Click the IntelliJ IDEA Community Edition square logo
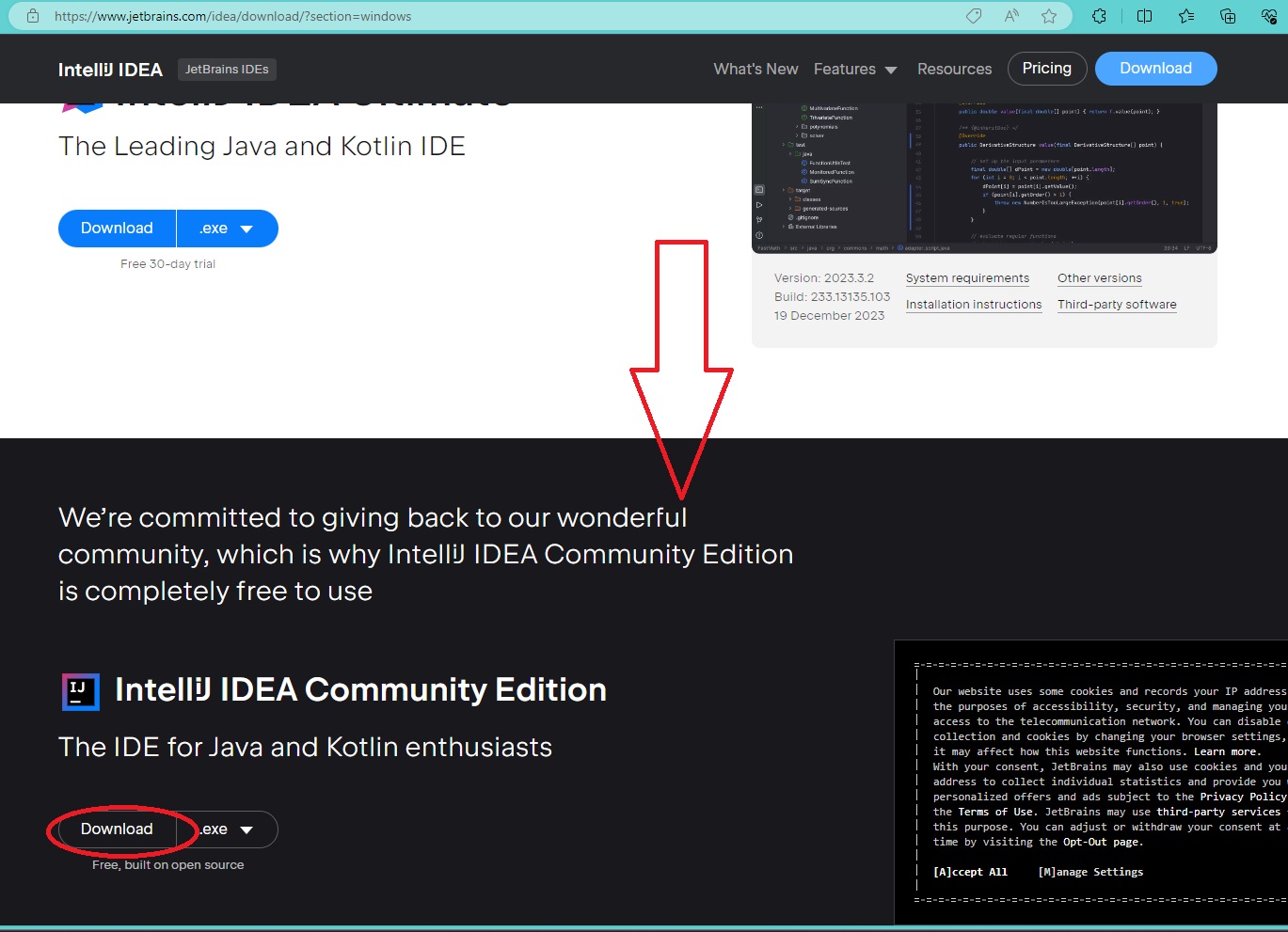 pyautogui.click(x=80, y=690)
